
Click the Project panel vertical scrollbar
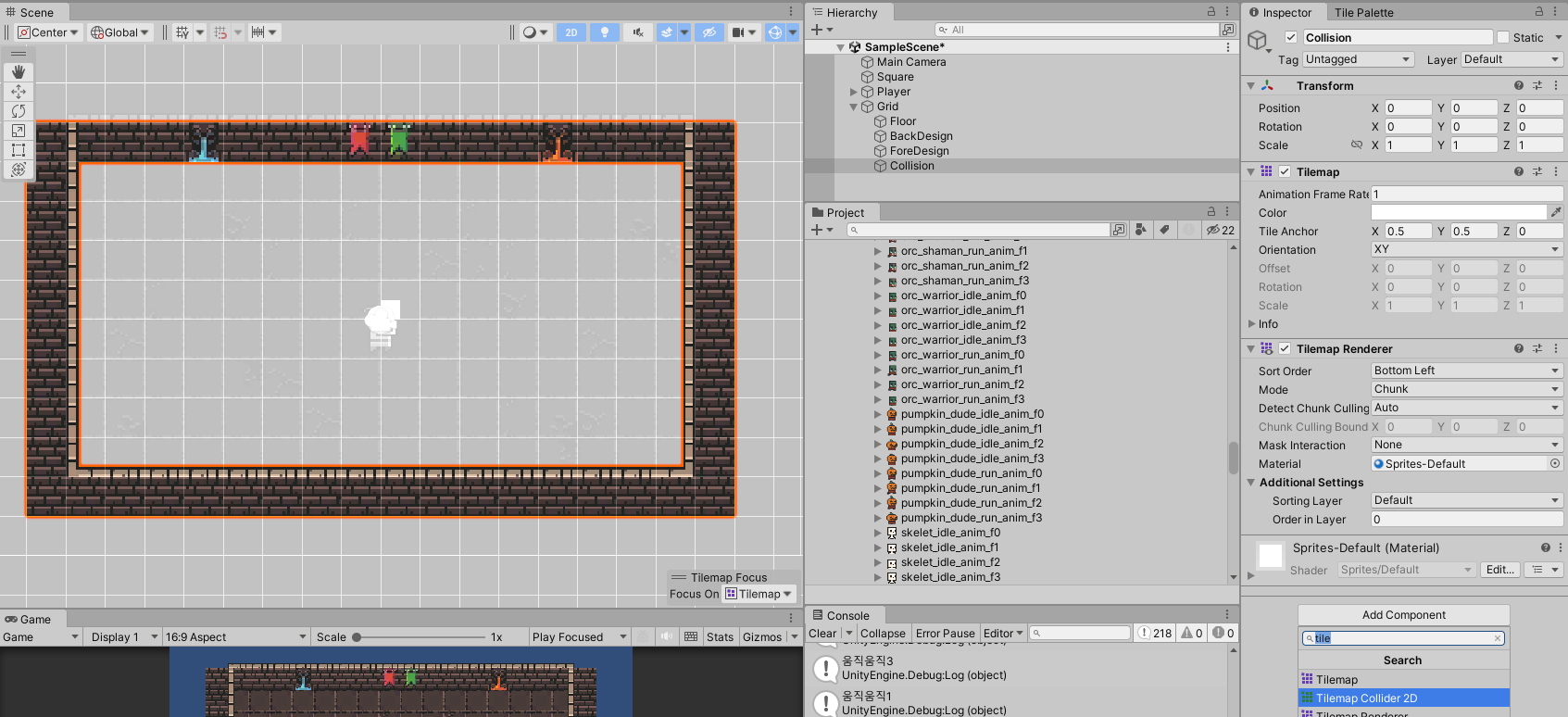1233,458
